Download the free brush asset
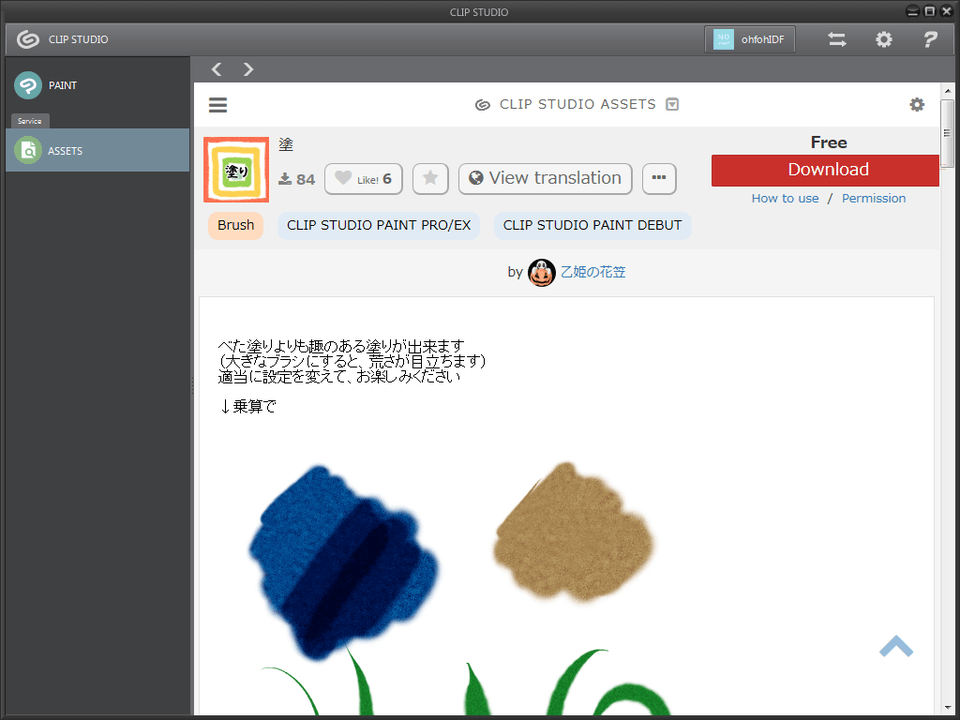 click(825, 170)
